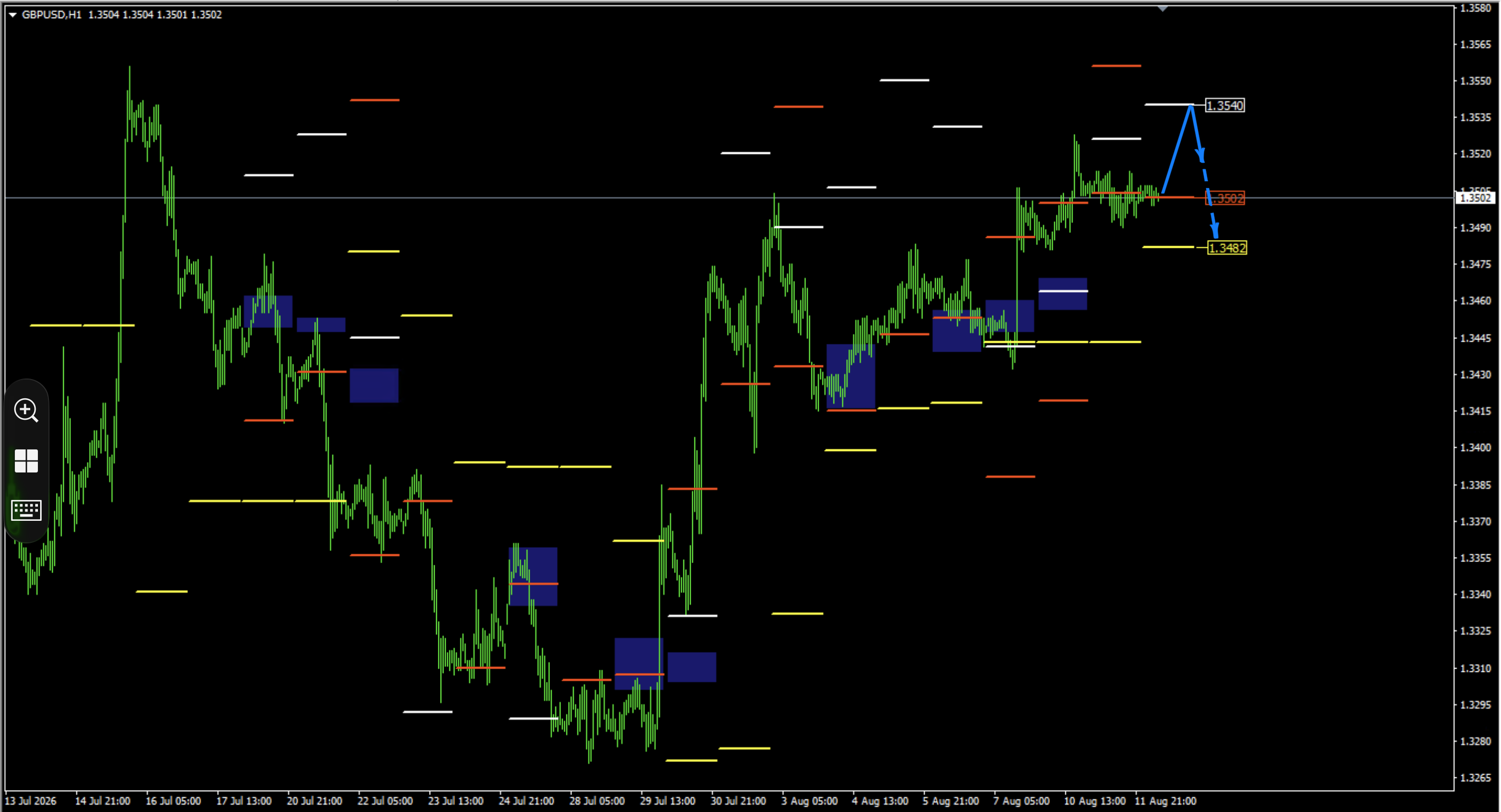Image resolution: width=1501 pixels, height=812 pixels.
Task: Click the 1.3265 value on the price scale
Action: point(1475,778)
